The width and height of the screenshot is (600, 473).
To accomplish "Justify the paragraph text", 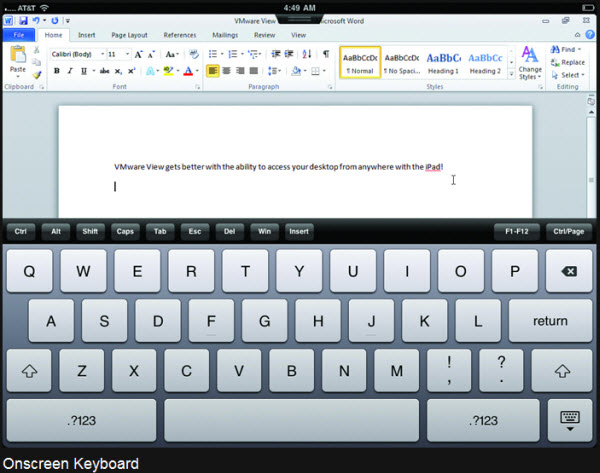I will click(x=254, y=71).
